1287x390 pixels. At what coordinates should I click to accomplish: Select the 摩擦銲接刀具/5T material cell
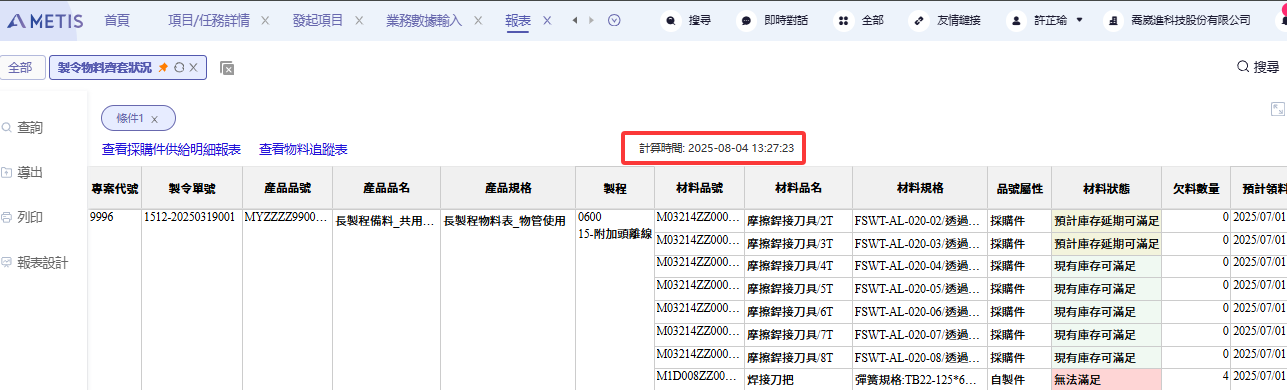pyautogui.click(x=798, y=289)
